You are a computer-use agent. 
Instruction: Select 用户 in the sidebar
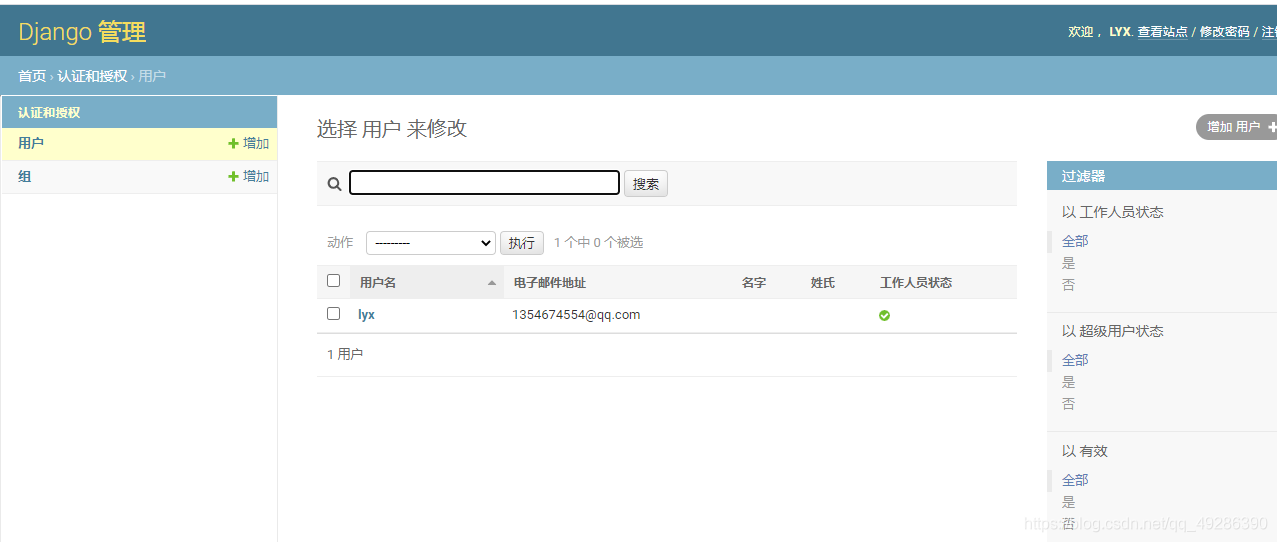pos(31,143)
